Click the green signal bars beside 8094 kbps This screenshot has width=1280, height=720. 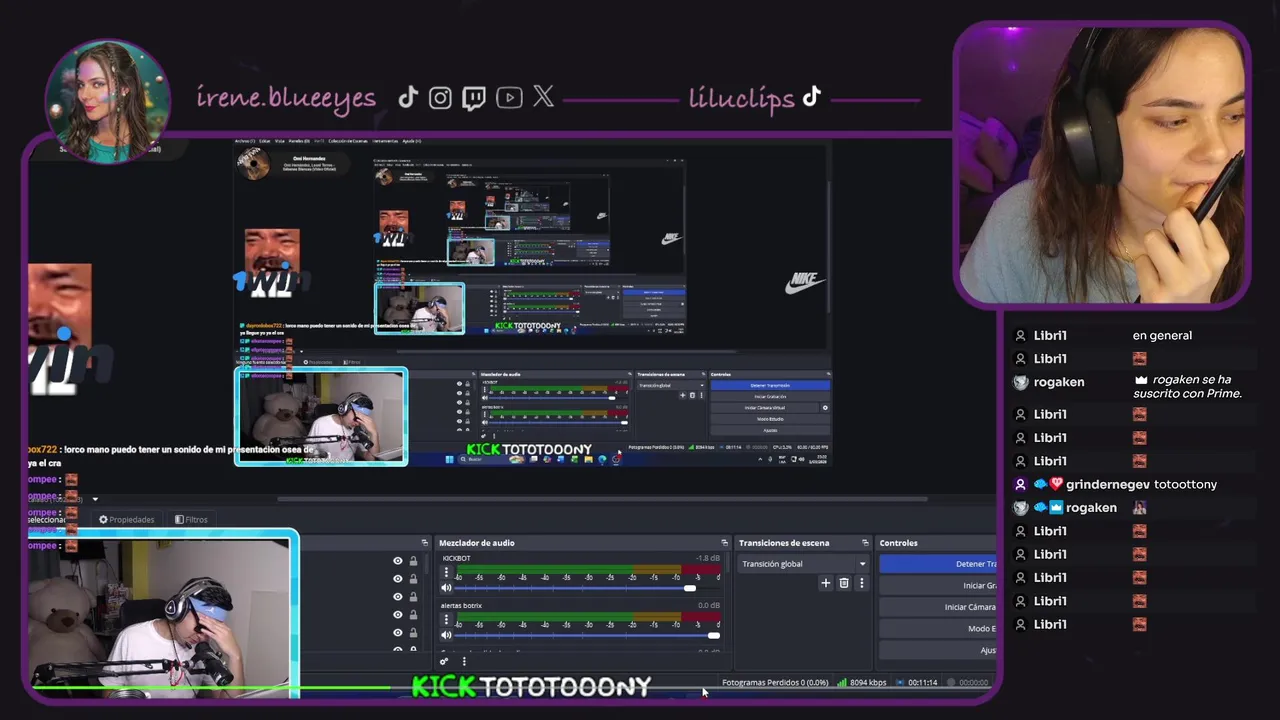pyautogui.click(x=842, y=682)
